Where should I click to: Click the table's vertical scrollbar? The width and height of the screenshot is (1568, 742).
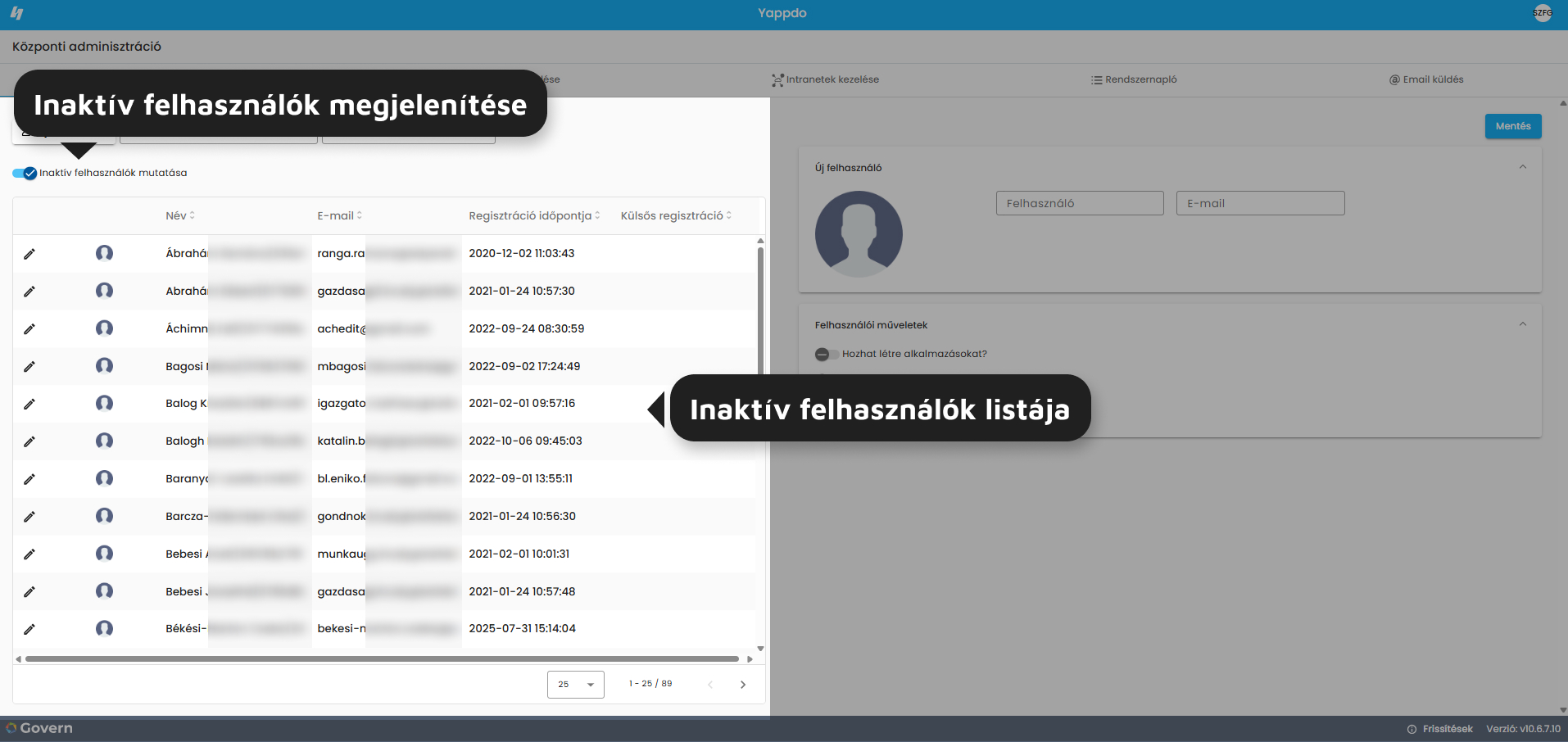pyautogui.click(x=760, y=311)
